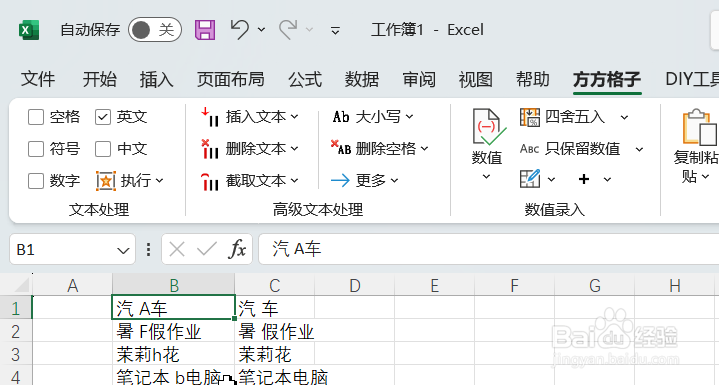Open the Redo history dropdown arrow
Viewport: 719px width, 385px height.
(x=310, y=30)
